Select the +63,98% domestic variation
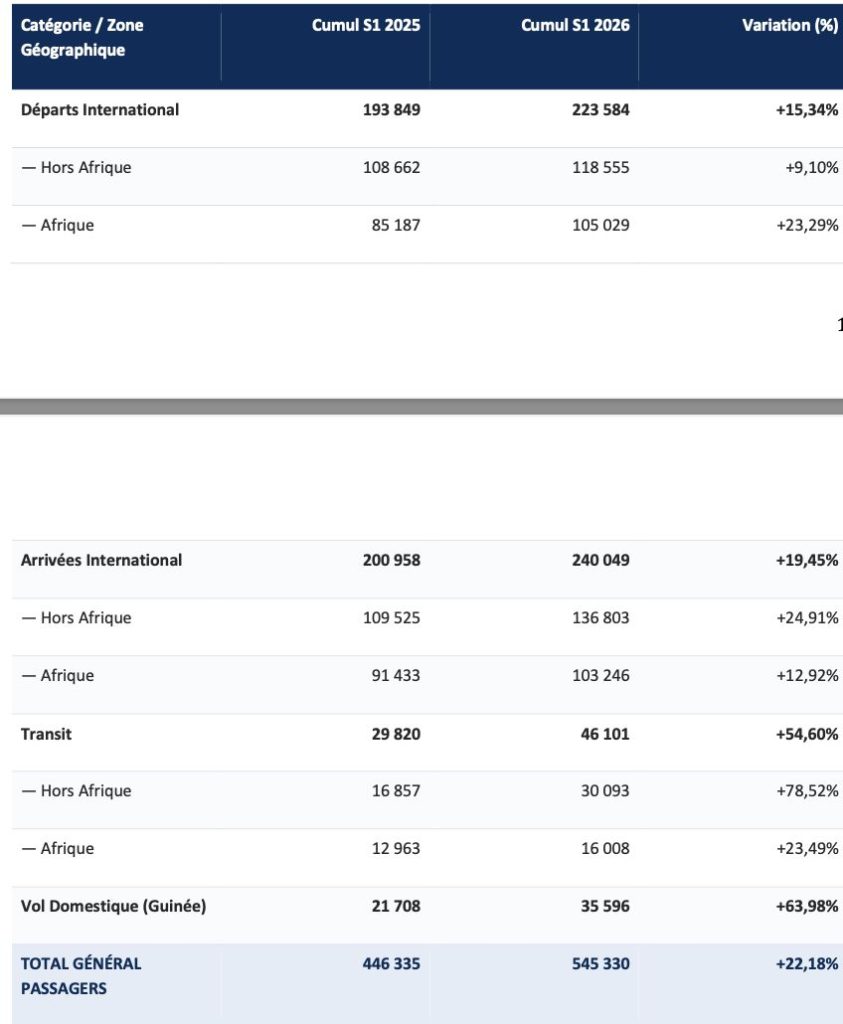 (807, 906)
